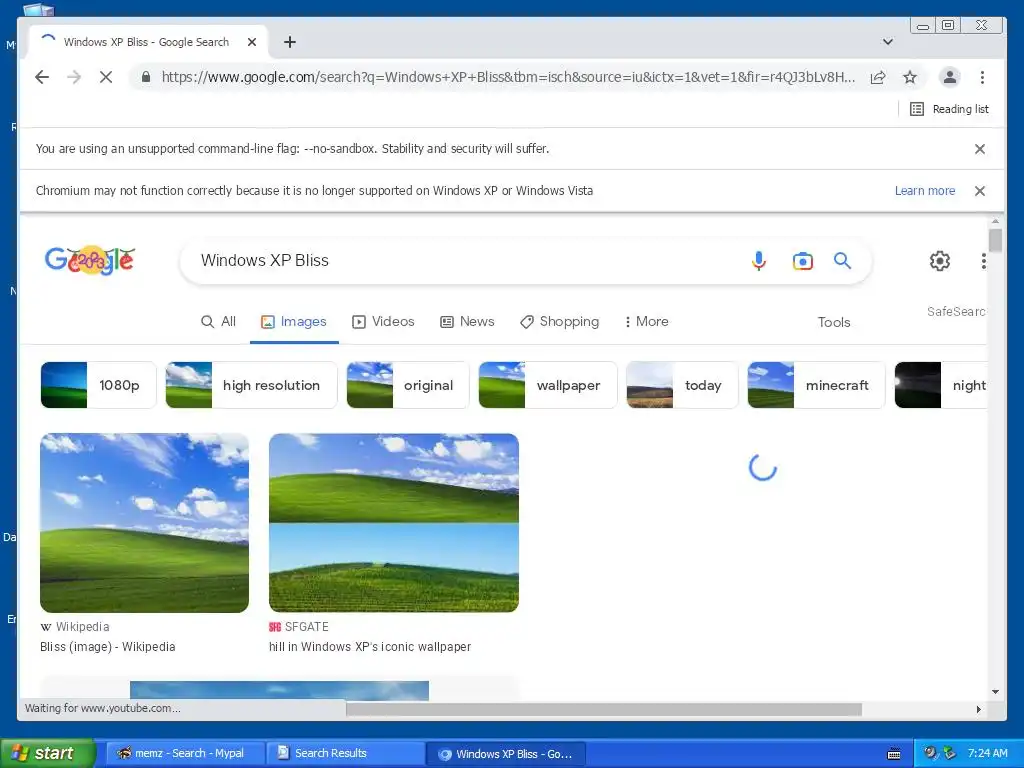Image resolution: width=1024 pixels, height=768 pixels.
Task: Open the Wikipedia Bliss image thumbnail
Action: tap(144, 523)
